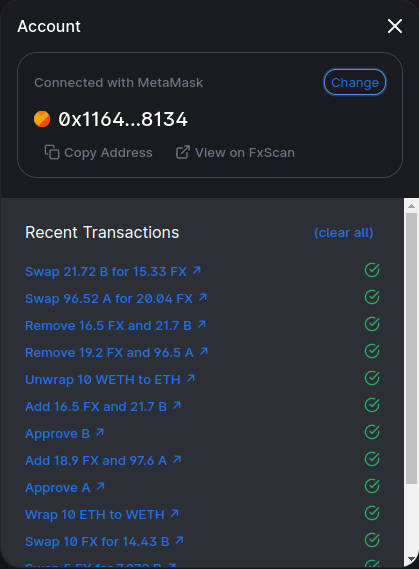Open Add 16.5 FX and 21.7 B transaction

tap(103, 406)
